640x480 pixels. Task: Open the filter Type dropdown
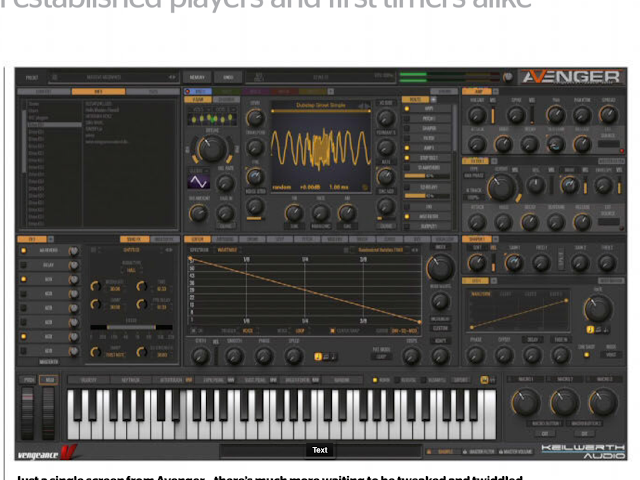coord(474,176)
